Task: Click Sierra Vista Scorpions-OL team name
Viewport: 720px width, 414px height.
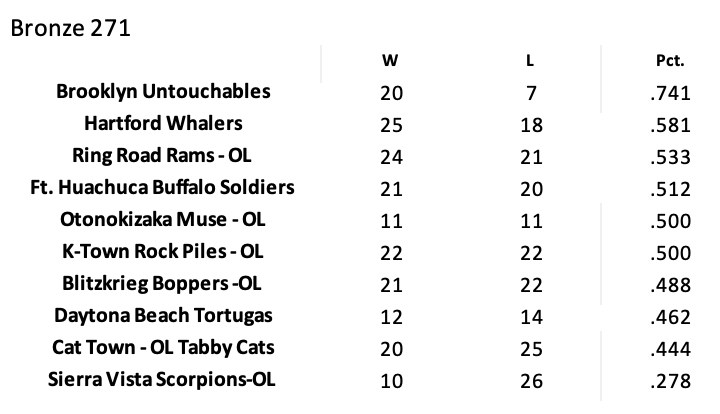Action: 163,379
